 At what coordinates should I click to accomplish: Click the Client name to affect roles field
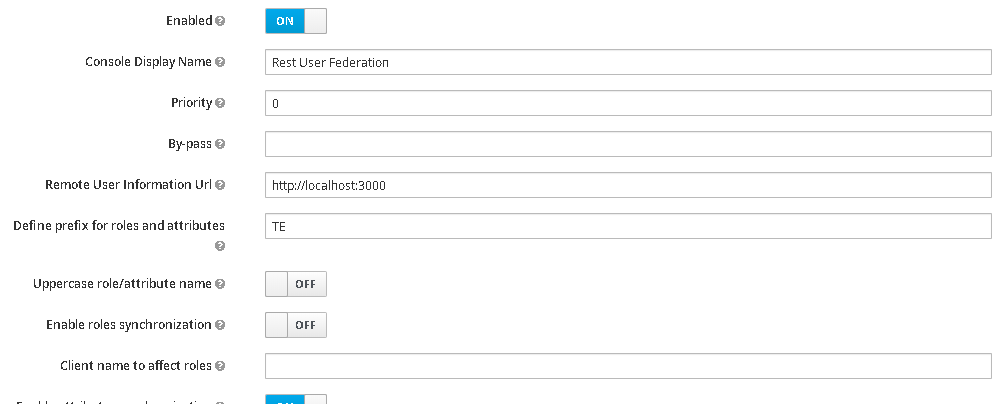[x=628, y=366]
